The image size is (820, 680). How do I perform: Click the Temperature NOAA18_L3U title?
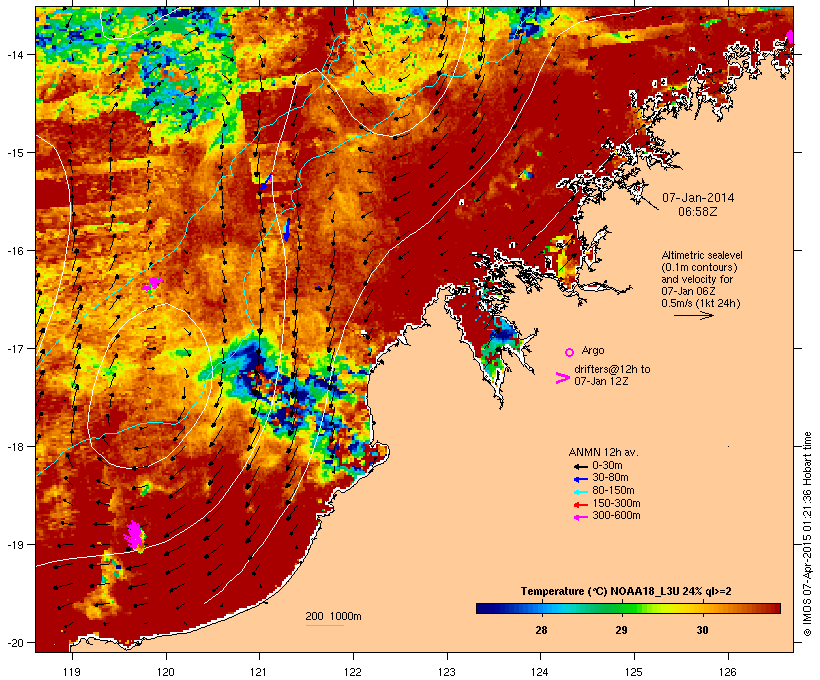[x=626, y=591]
